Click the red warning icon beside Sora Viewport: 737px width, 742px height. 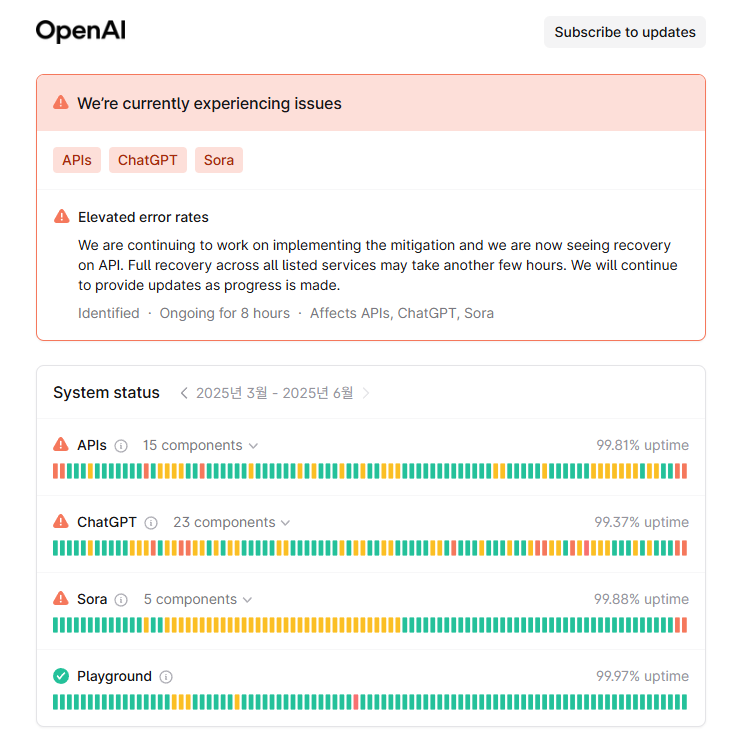61,599
